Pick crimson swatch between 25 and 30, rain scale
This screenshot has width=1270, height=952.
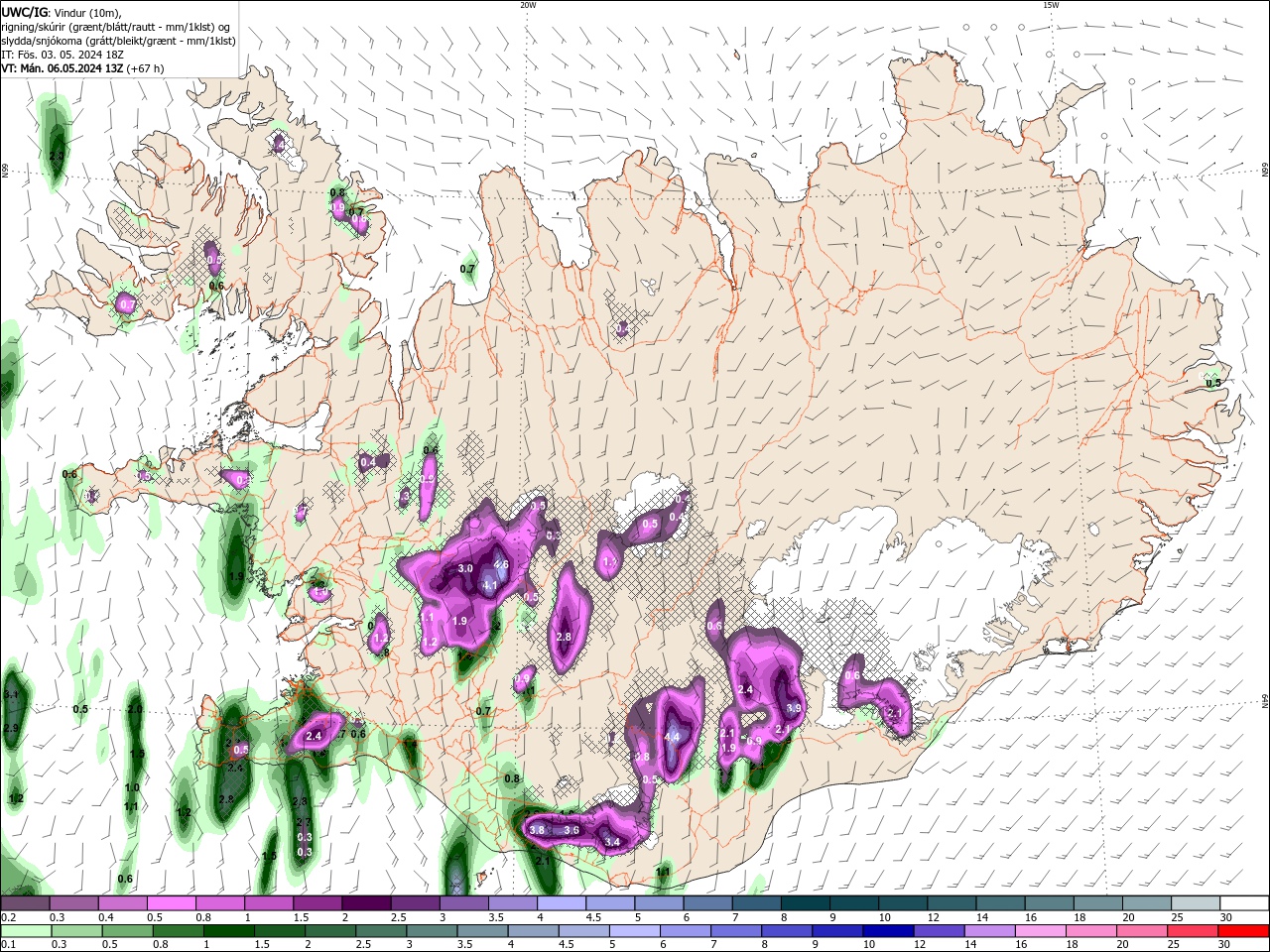point(1193,931)
